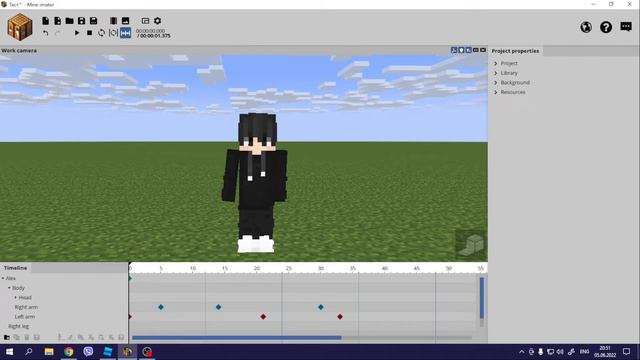
Task: Toggle the secondary view window icon
Action: [145, 21]
